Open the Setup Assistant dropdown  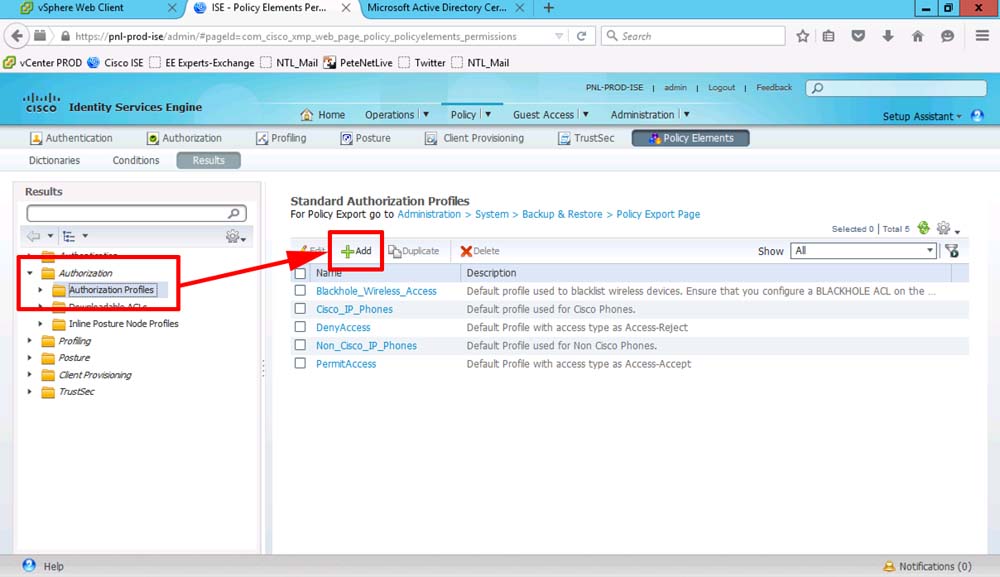tap(922, 116)
